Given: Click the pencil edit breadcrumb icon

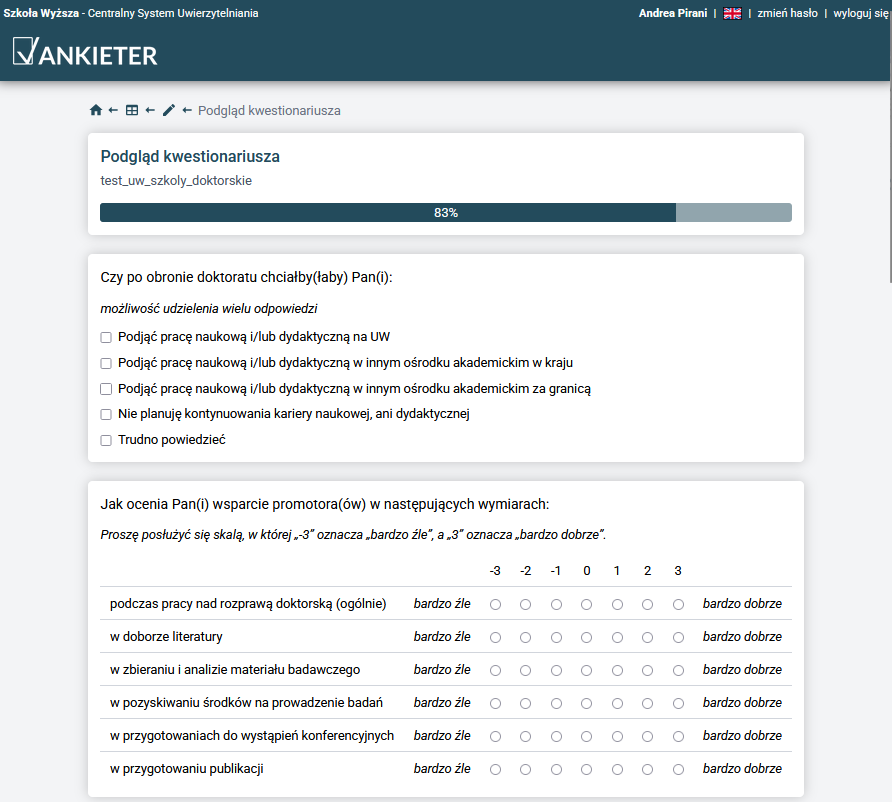Looking at the screenshot, I should (168, 111).
